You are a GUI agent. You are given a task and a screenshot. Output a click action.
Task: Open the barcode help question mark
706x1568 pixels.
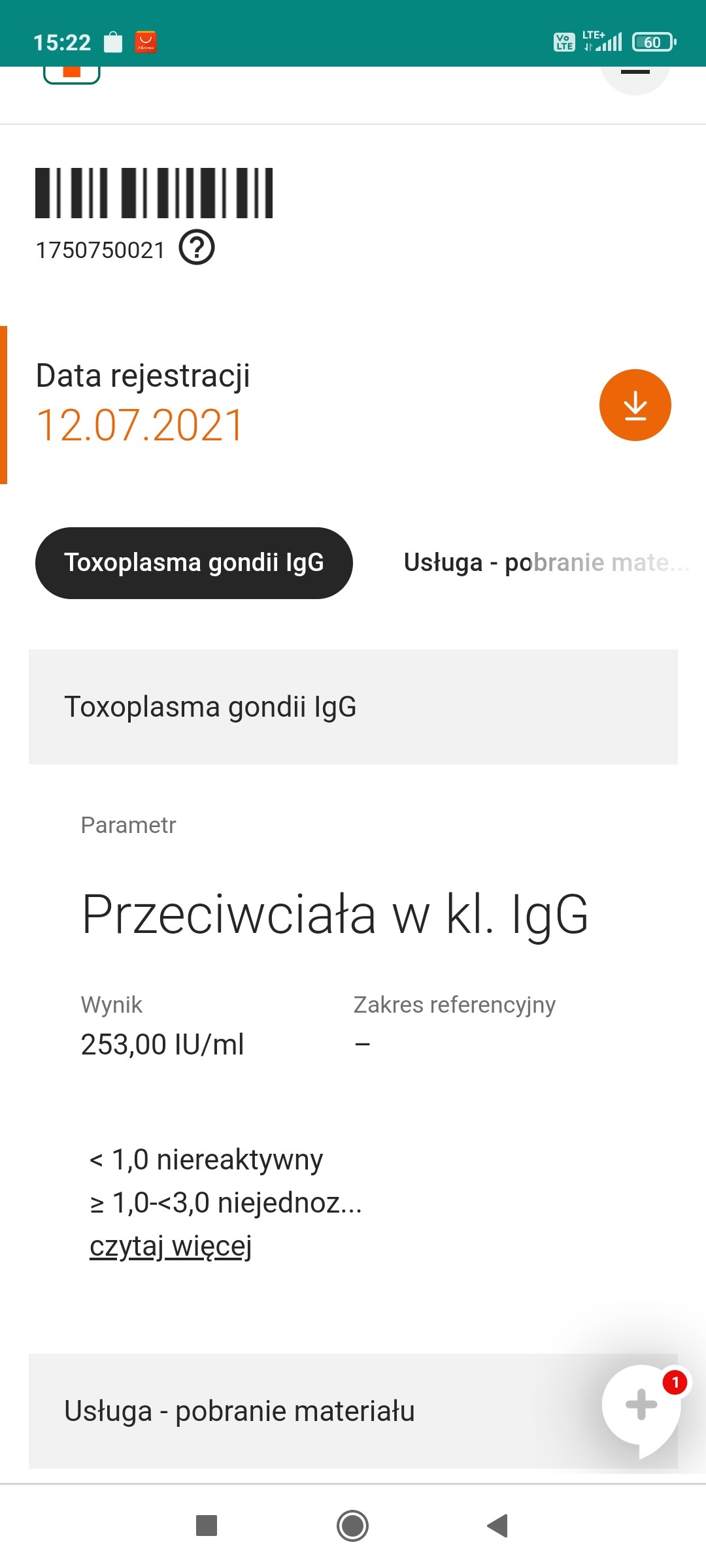(x=197, y=248)
